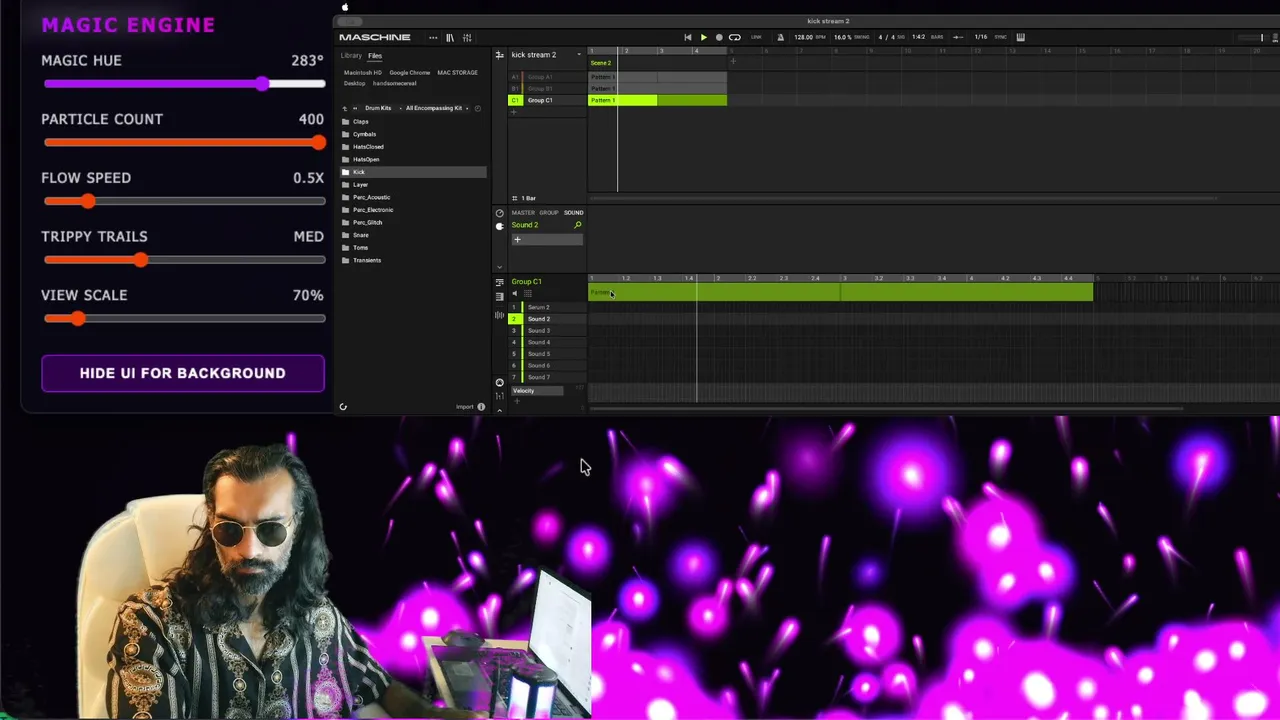Screen dimensions: 1280x720
Task: Open the Maschine mixer view icon
Action: (x=467, y=38)
